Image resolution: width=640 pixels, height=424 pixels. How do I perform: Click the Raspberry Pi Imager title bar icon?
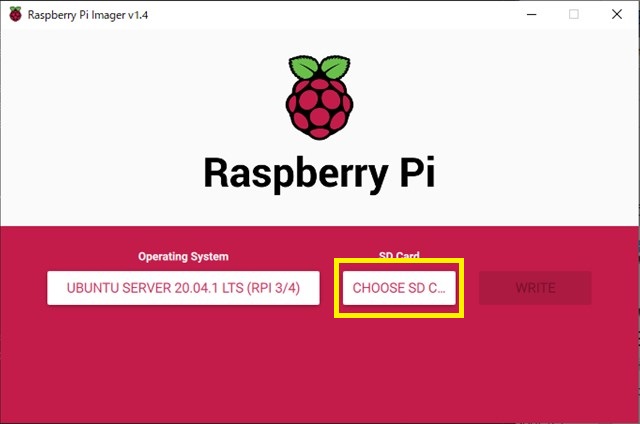pos(16,14)
